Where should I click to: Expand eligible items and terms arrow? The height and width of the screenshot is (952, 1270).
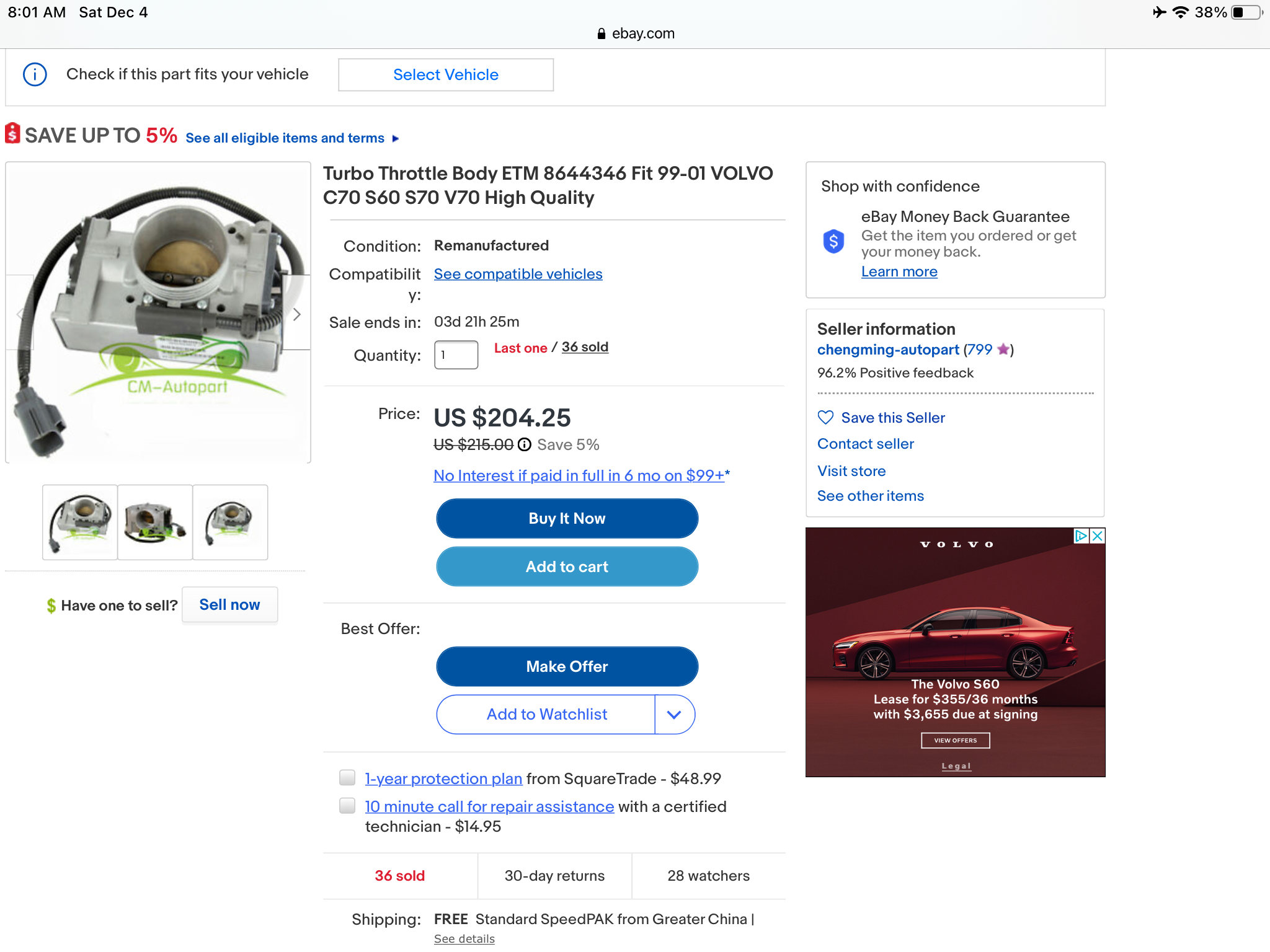[x=396, y=138]
